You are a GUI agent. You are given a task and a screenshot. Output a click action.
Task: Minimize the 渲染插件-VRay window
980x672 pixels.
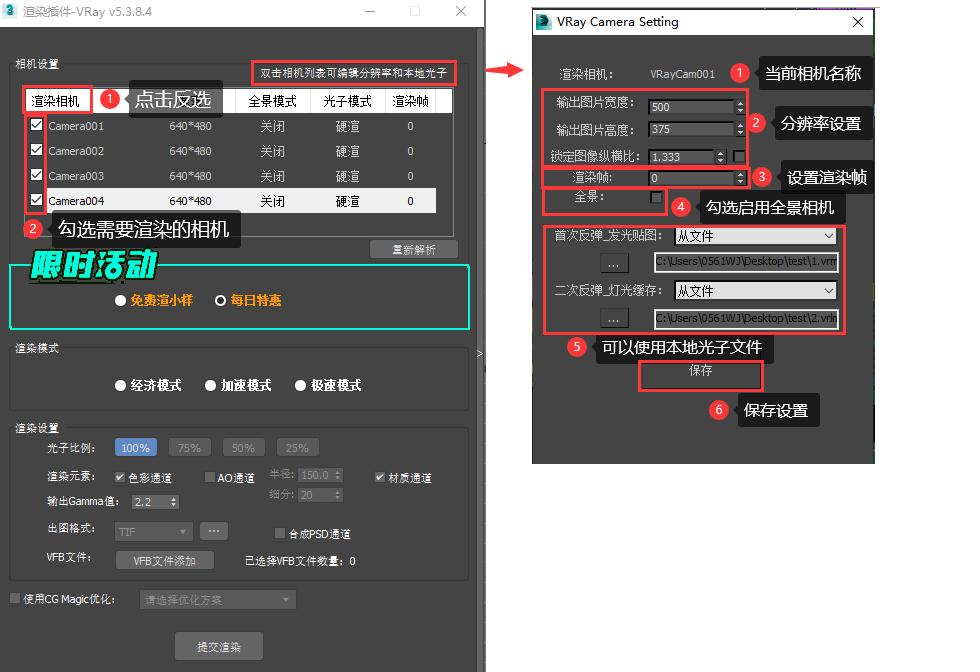370,11
